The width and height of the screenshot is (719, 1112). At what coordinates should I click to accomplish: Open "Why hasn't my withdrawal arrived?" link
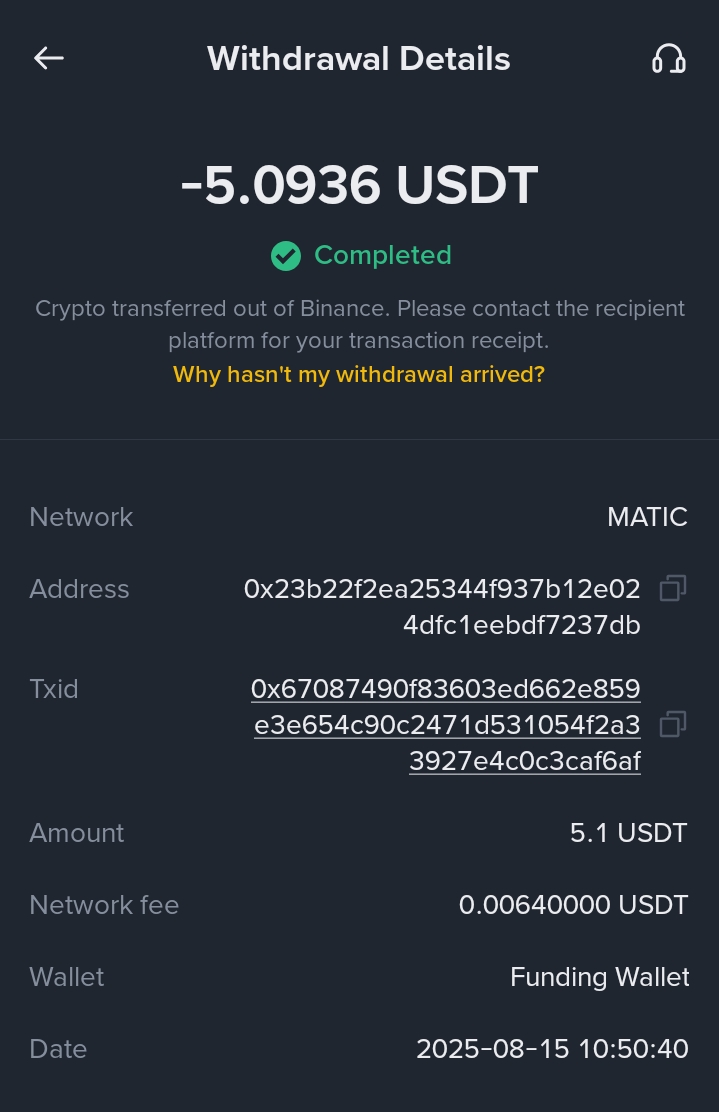pos(359,375)
